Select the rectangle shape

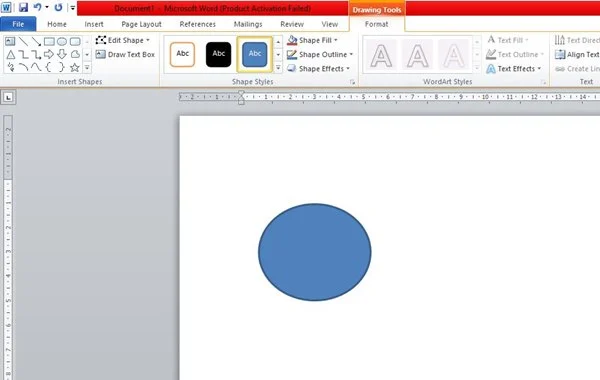point(49,41)
